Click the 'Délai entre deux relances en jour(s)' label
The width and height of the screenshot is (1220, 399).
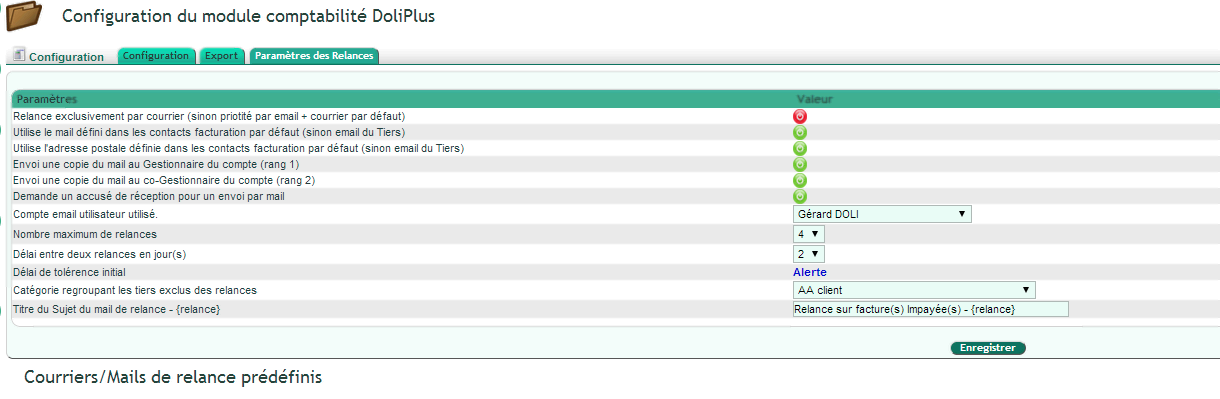tap(100, 254)
